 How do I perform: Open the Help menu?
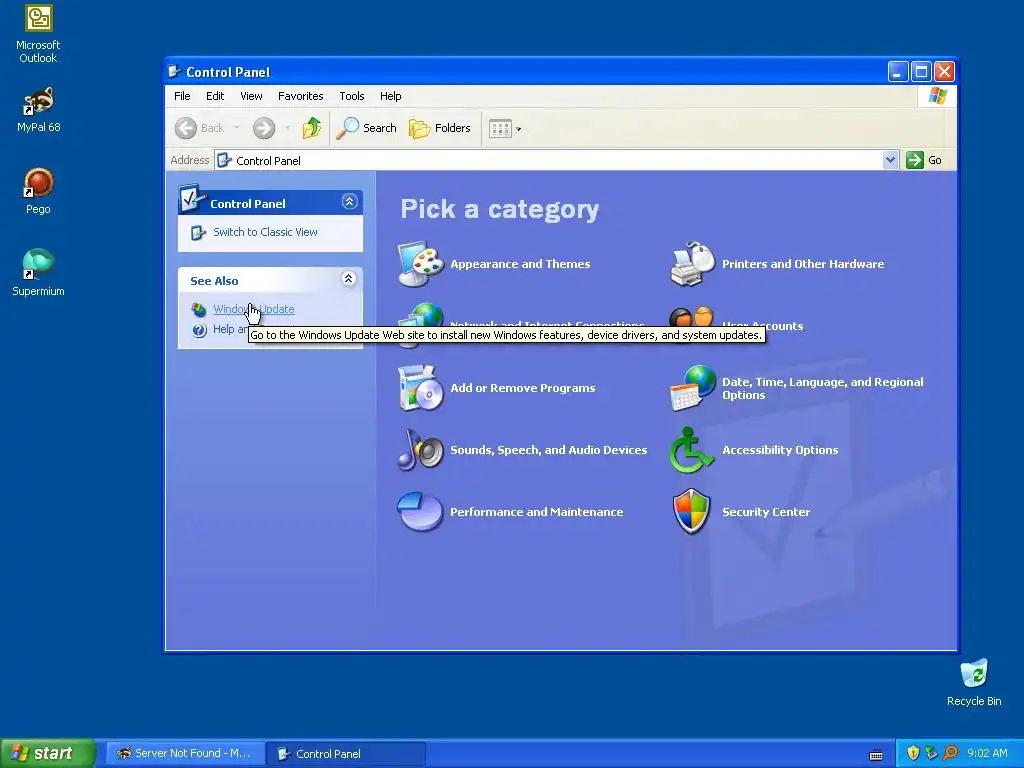[x=391, y=96]
